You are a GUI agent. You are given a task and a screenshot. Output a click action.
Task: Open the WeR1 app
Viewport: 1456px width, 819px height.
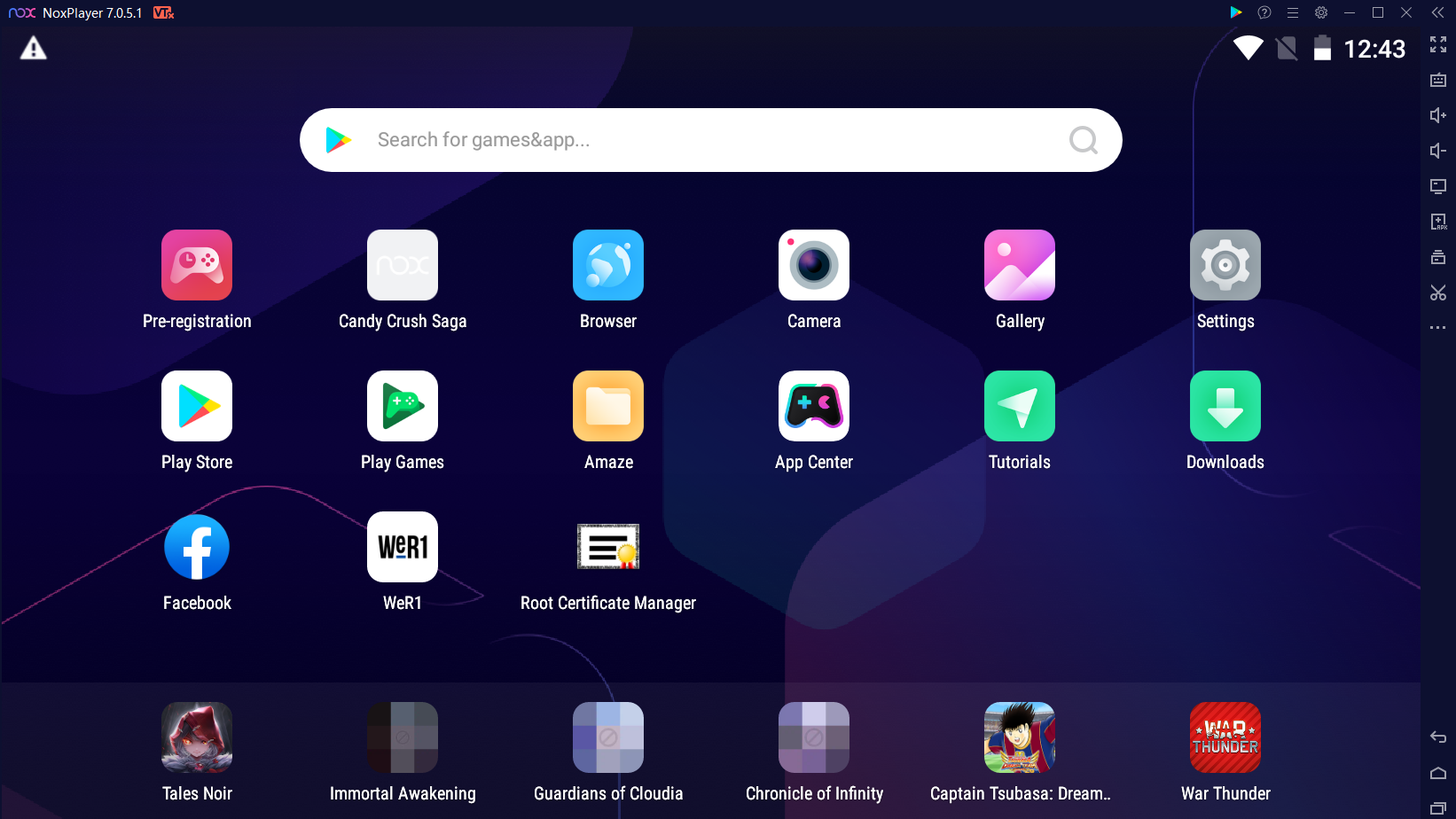pos(403,547)
